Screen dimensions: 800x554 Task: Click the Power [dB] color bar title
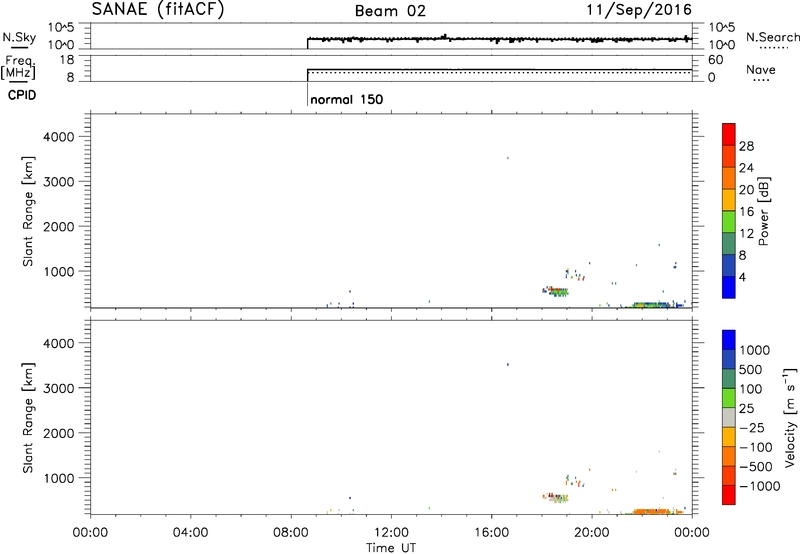(x=763, y=211)
